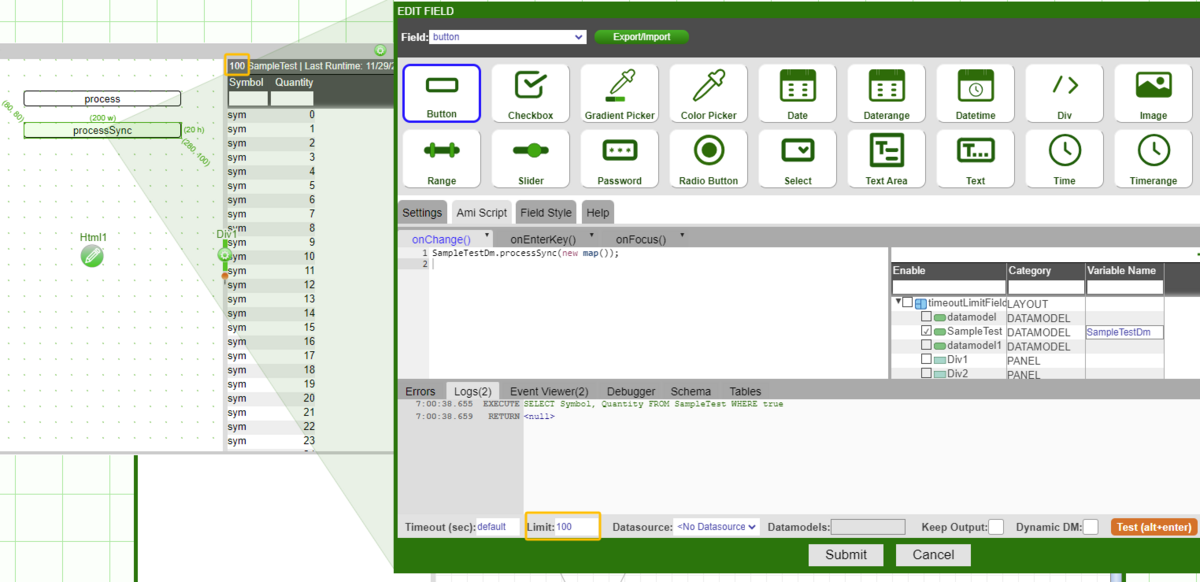Pick the Gradient Picker field type
The image size is (1200, 582).
[619, 92]
